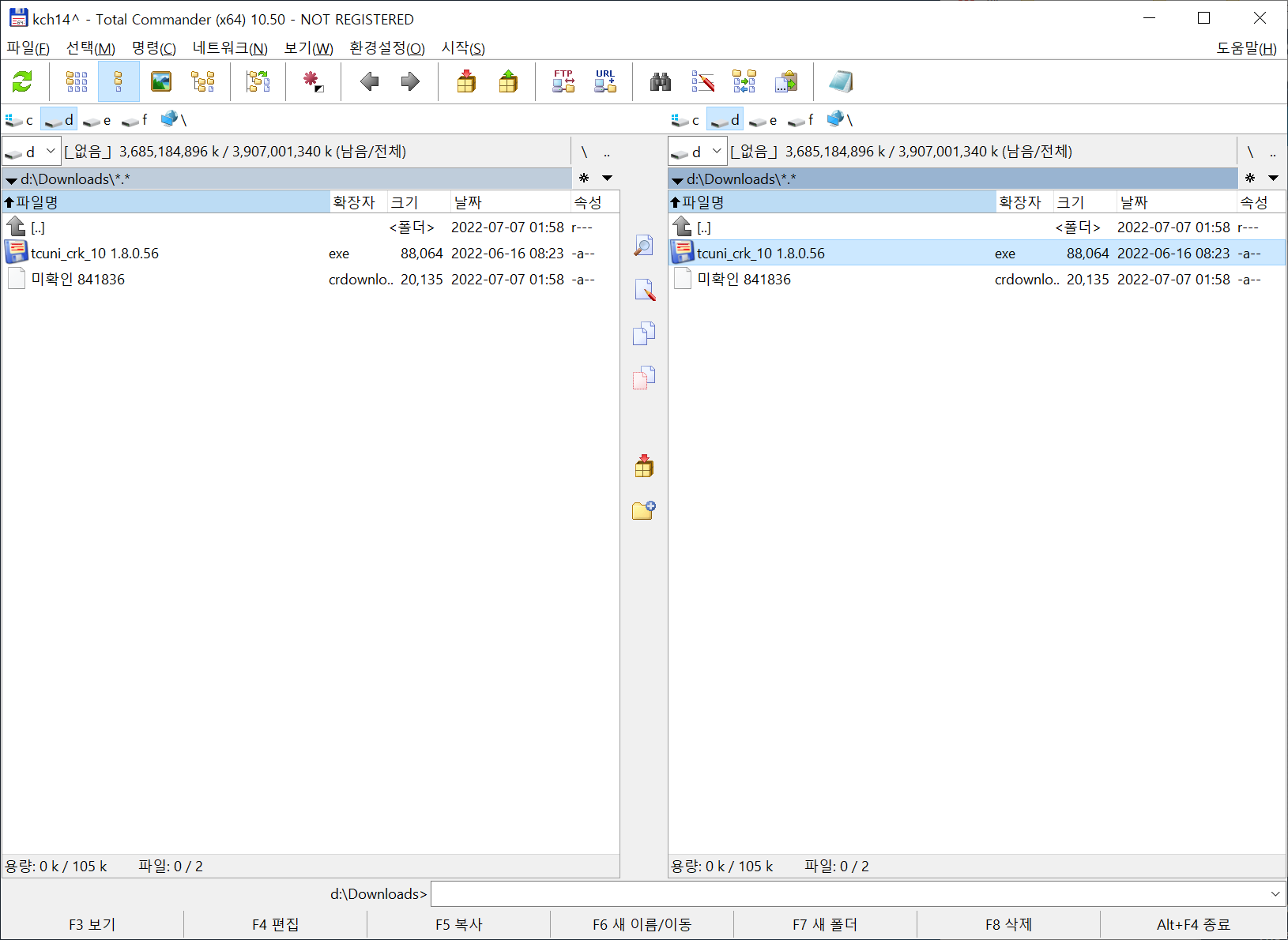Open the left panel drive dropdown

pos(32,152)
